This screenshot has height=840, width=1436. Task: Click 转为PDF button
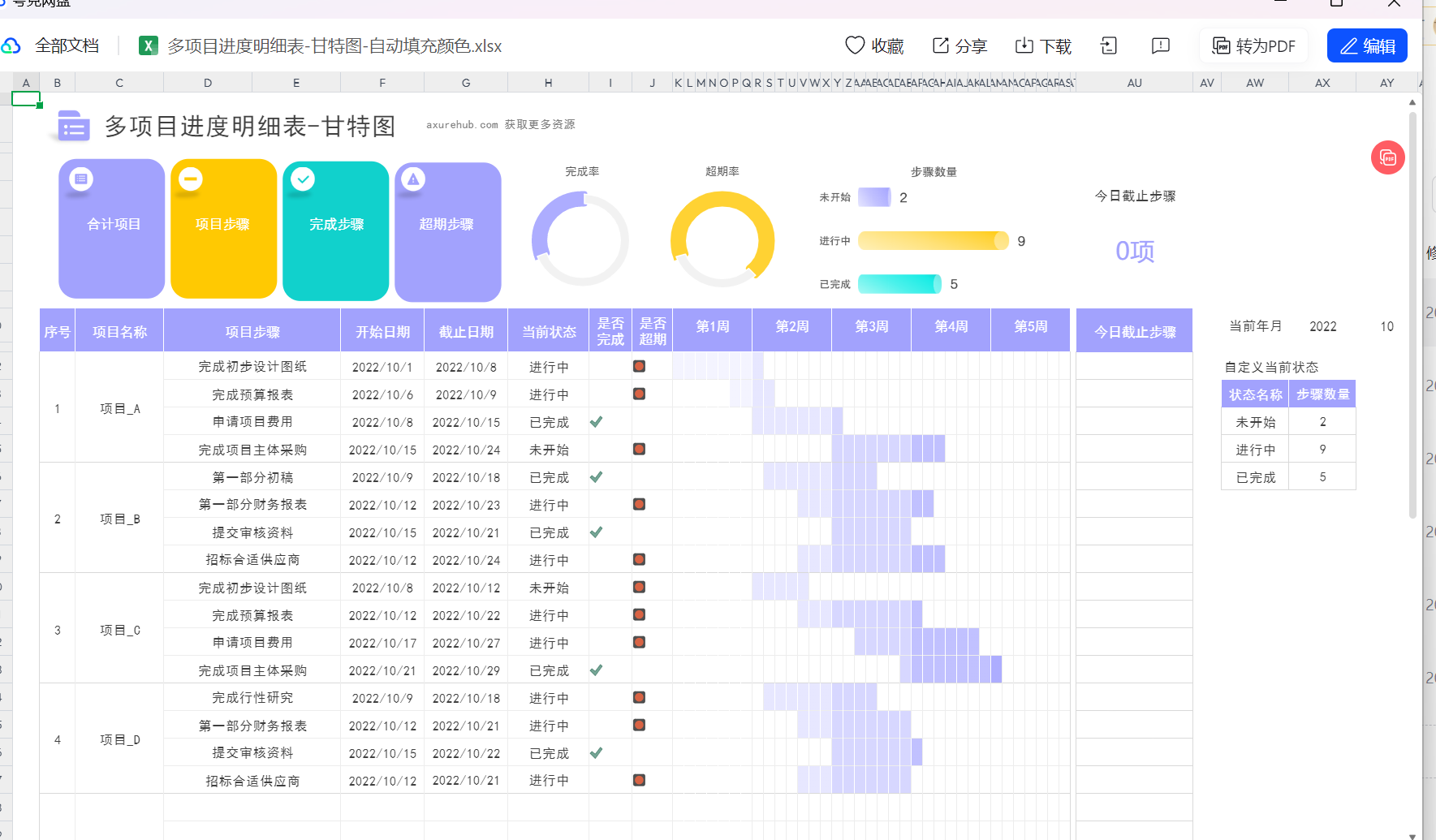(1253, 45)
